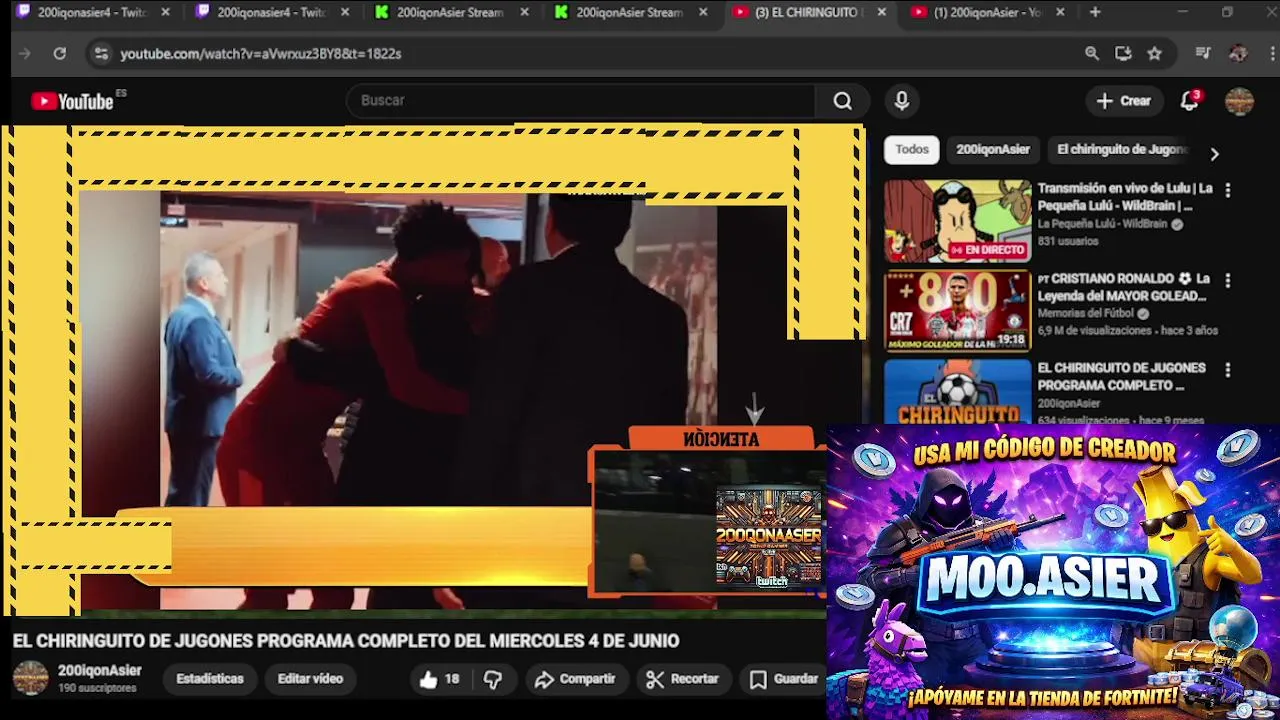Click the install app icon in address bar

tap(1123, 54)
